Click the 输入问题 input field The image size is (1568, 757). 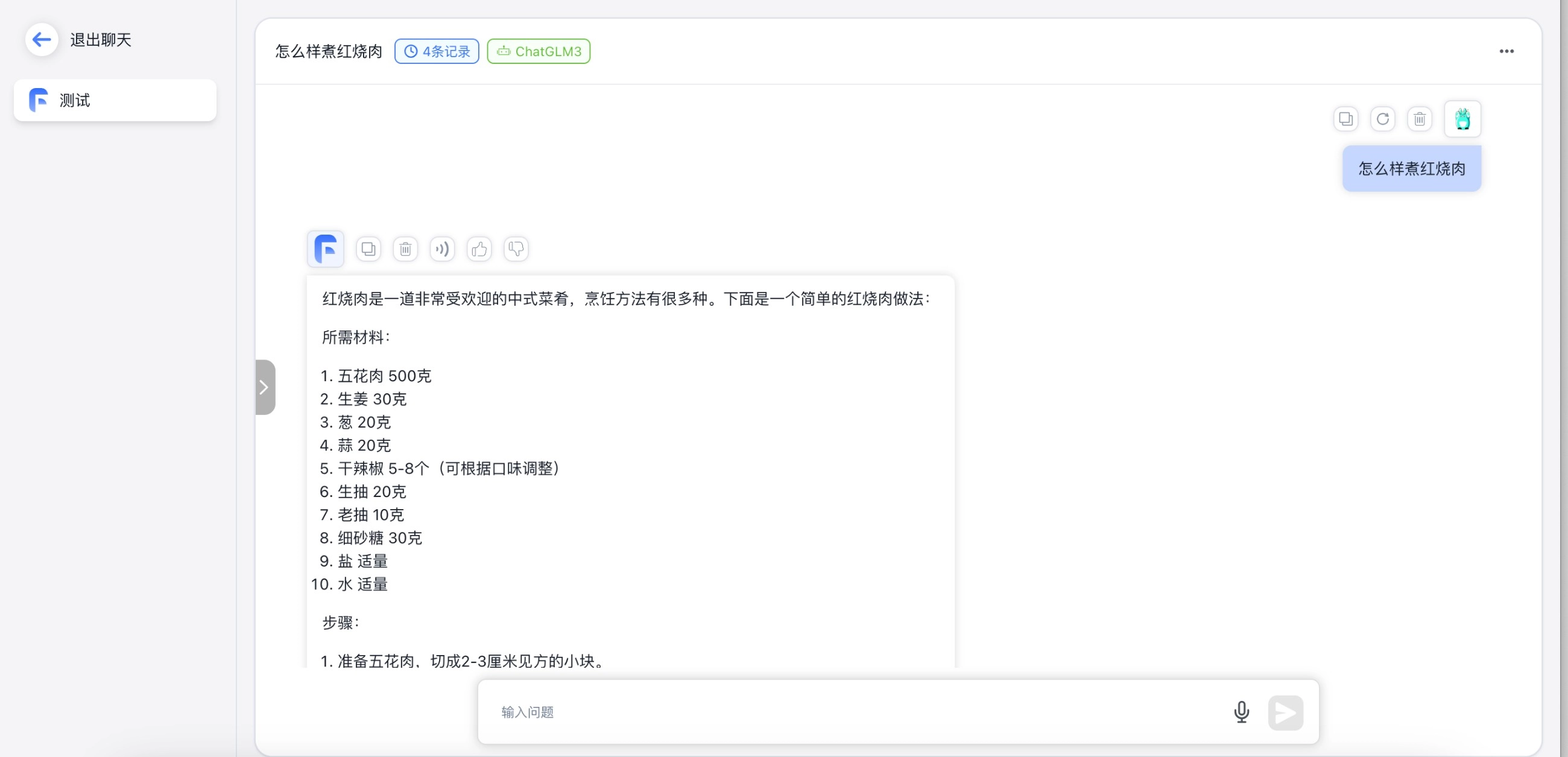click(852, 711)
